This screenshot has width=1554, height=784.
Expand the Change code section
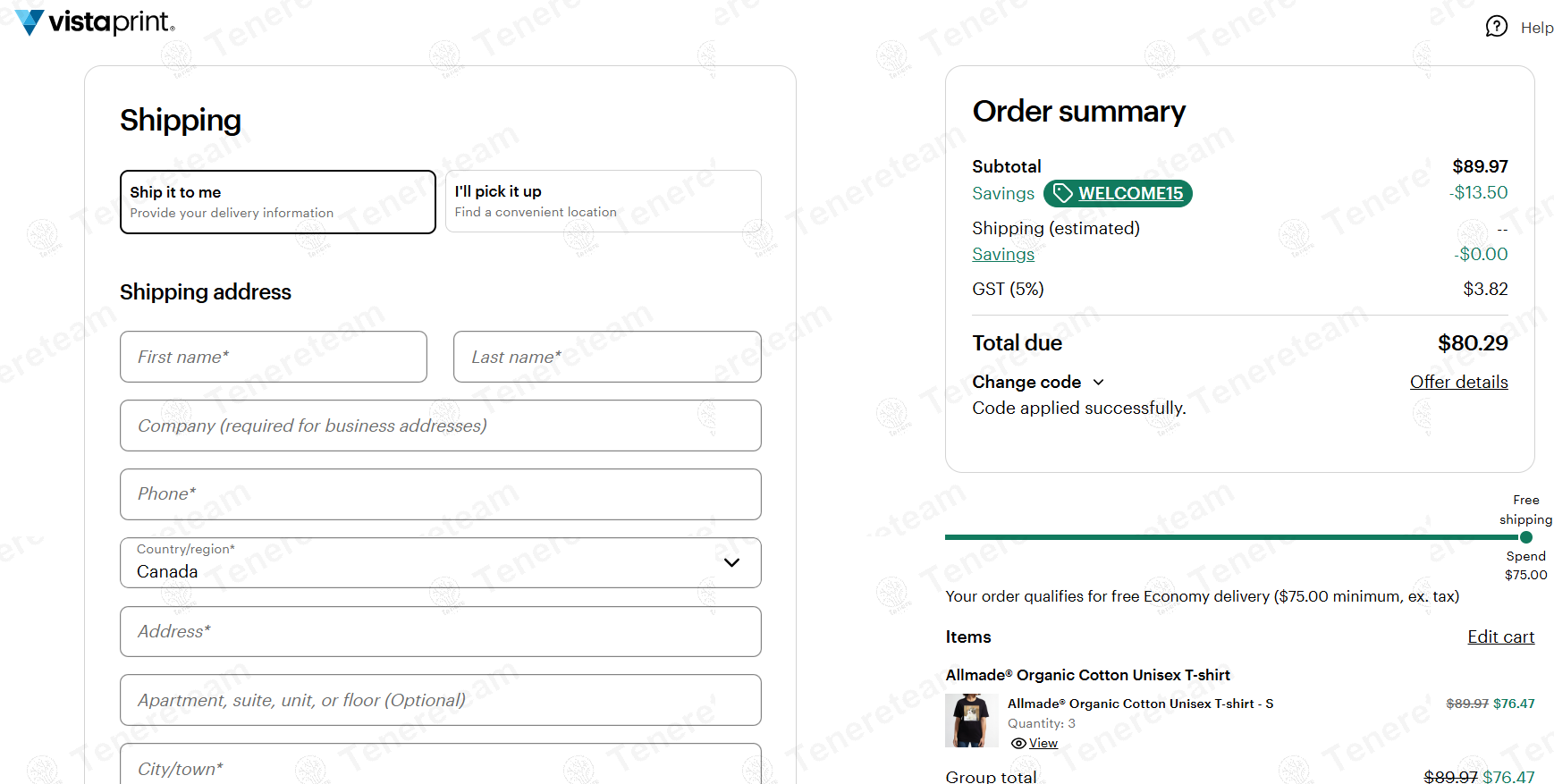pos(1037,382)
